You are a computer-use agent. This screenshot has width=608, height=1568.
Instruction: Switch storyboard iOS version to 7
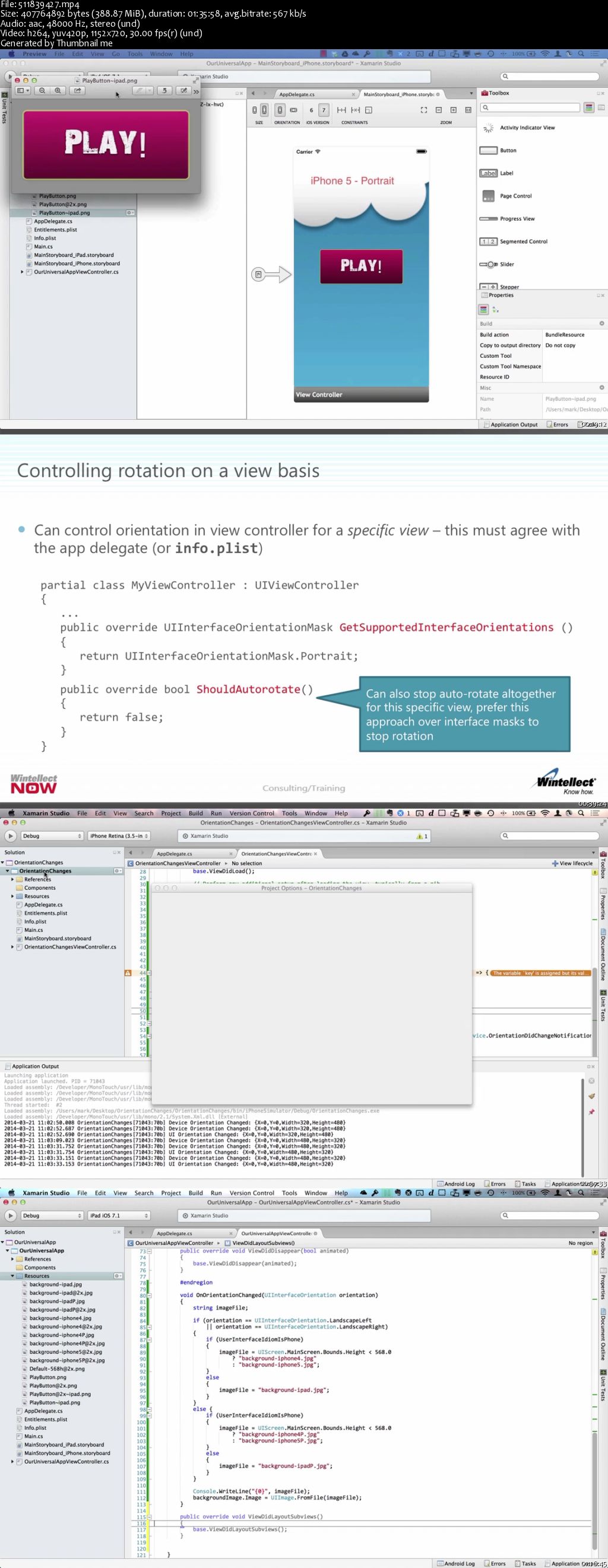[324, 110]
